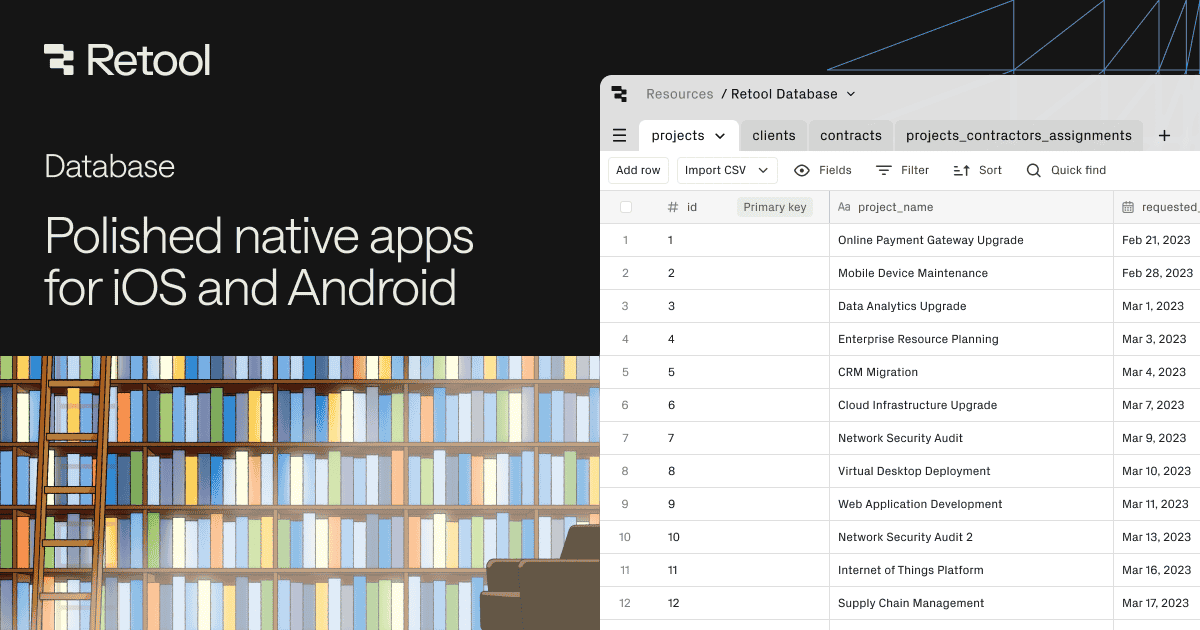Toggle the select-all checkbox in the header
Viewport: 1200px width, 630px height.
625,206
